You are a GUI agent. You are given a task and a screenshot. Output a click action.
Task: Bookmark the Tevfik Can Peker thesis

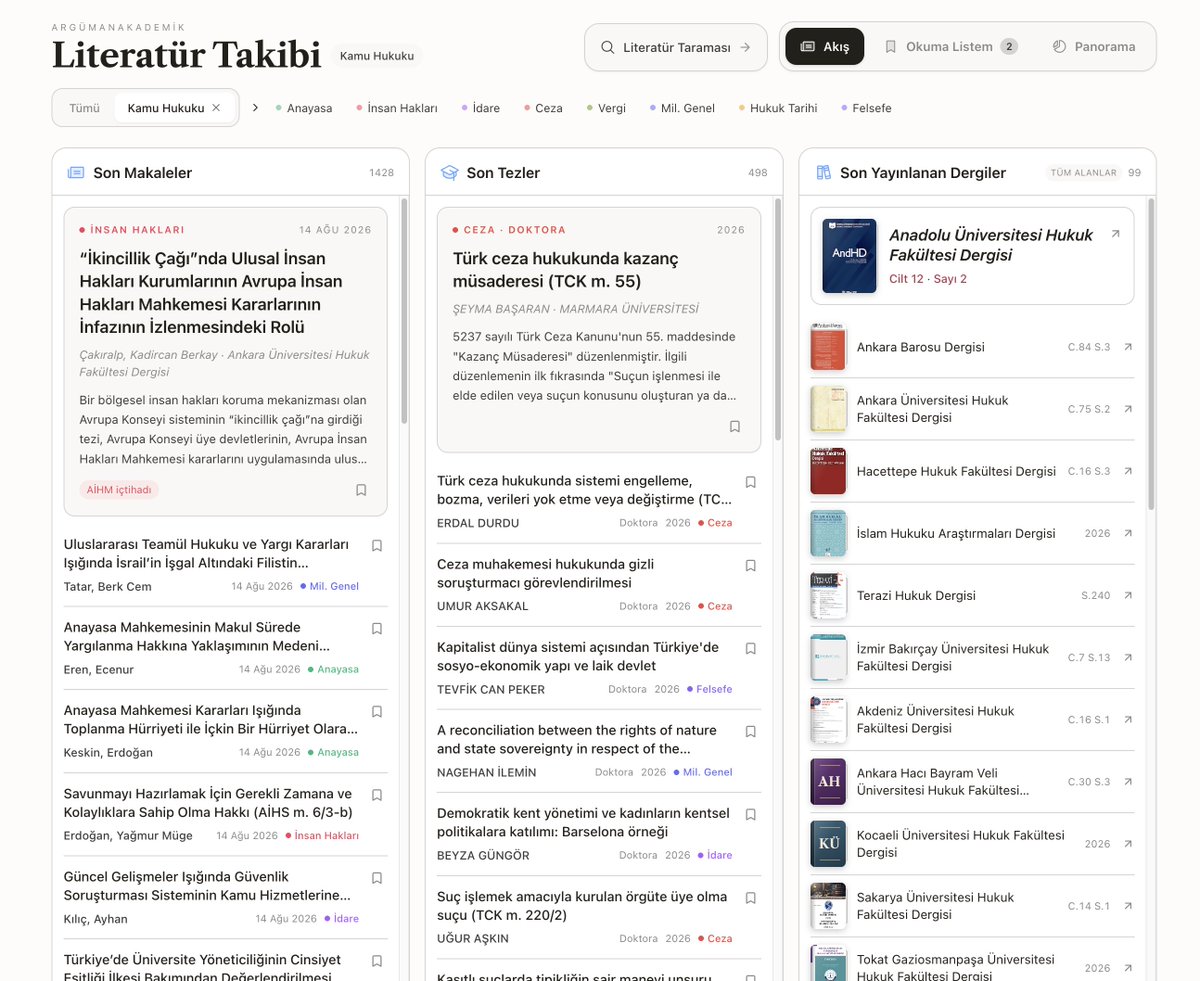751,649
